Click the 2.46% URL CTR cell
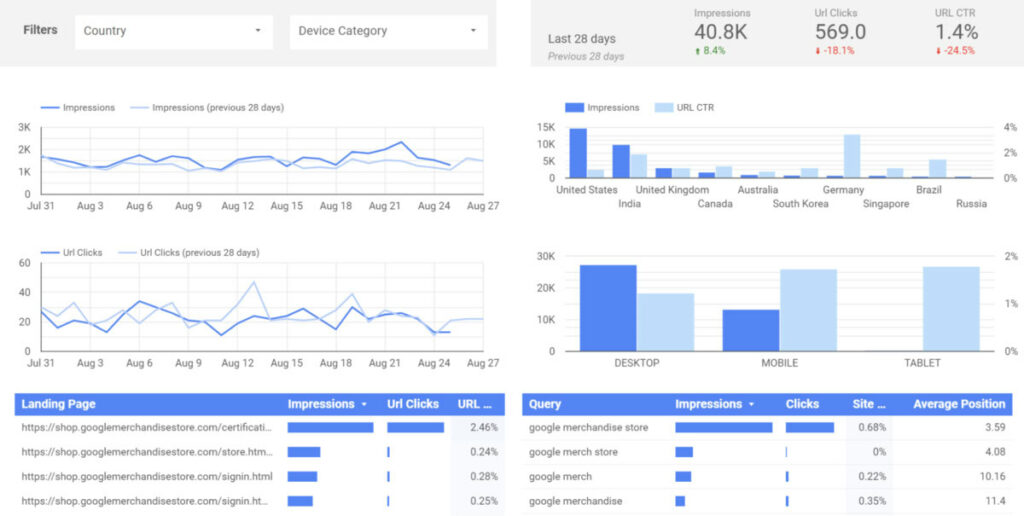This screenshot has width=1024, height=516. click(x=483, y=427)
